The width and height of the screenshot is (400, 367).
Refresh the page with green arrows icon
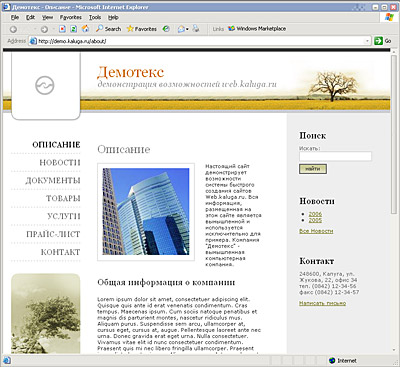(74, 29)
